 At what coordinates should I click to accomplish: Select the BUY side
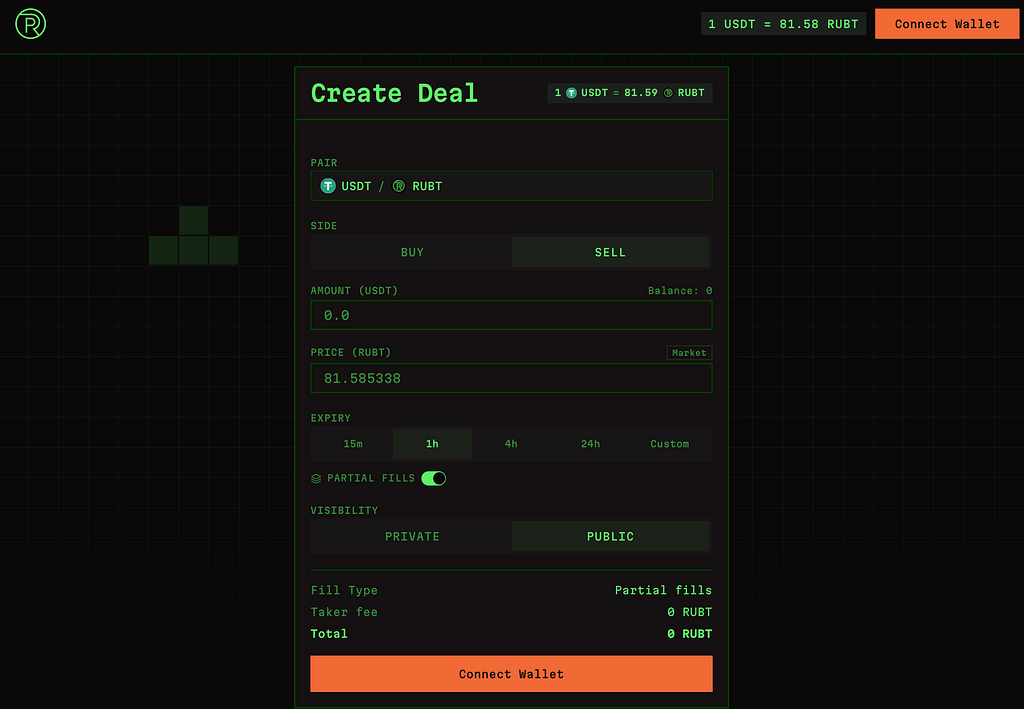[412, 252]
